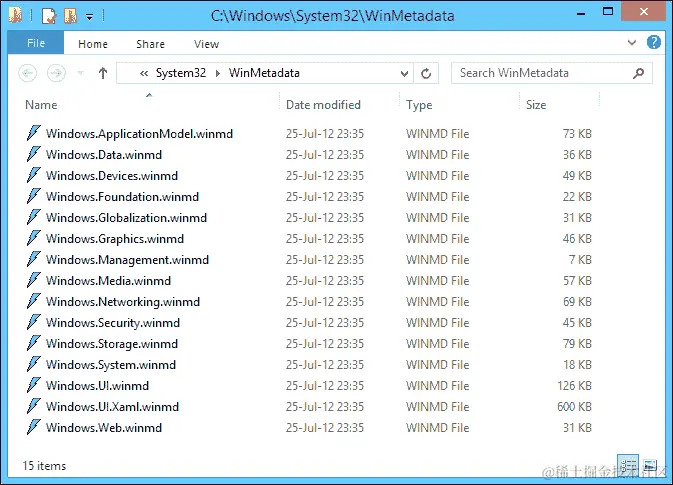Viewport: 673px width, 485px height.
Task: Open the Home ribbon tab
Action: coord(93,44)
